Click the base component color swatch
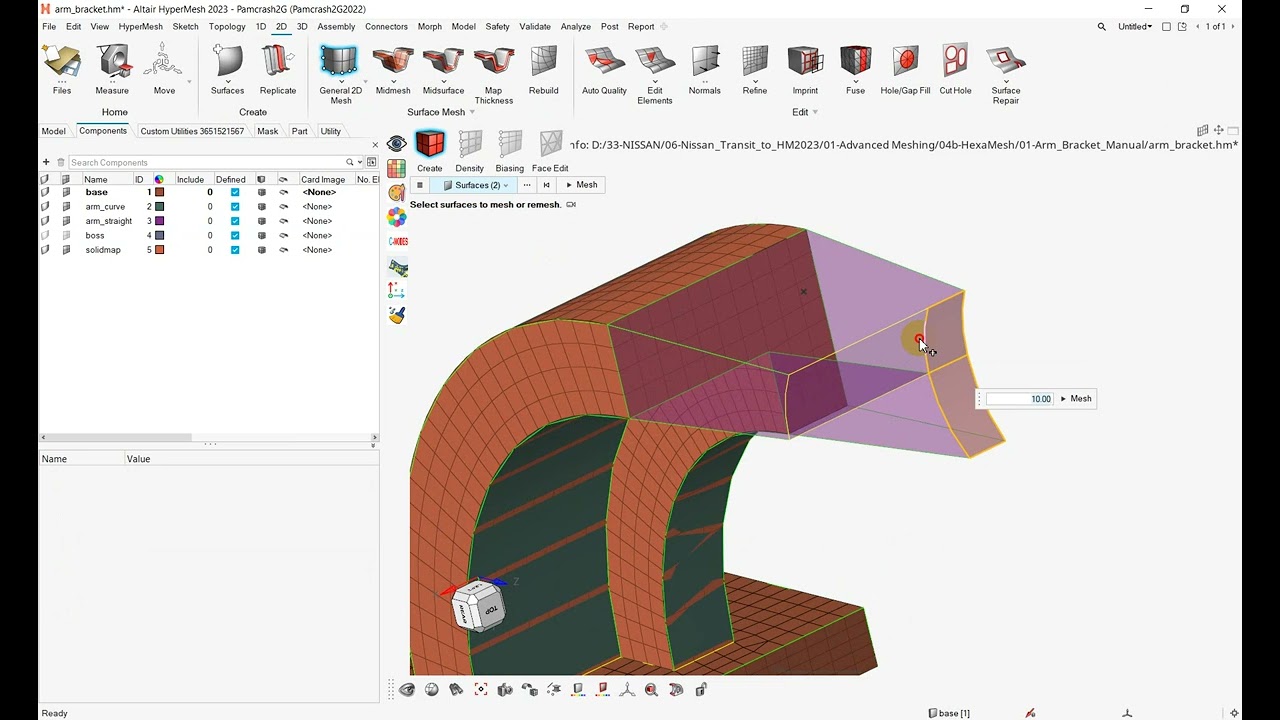Image resolution: width=1280 pixels, height=720 pixels. tap(159, 192)
